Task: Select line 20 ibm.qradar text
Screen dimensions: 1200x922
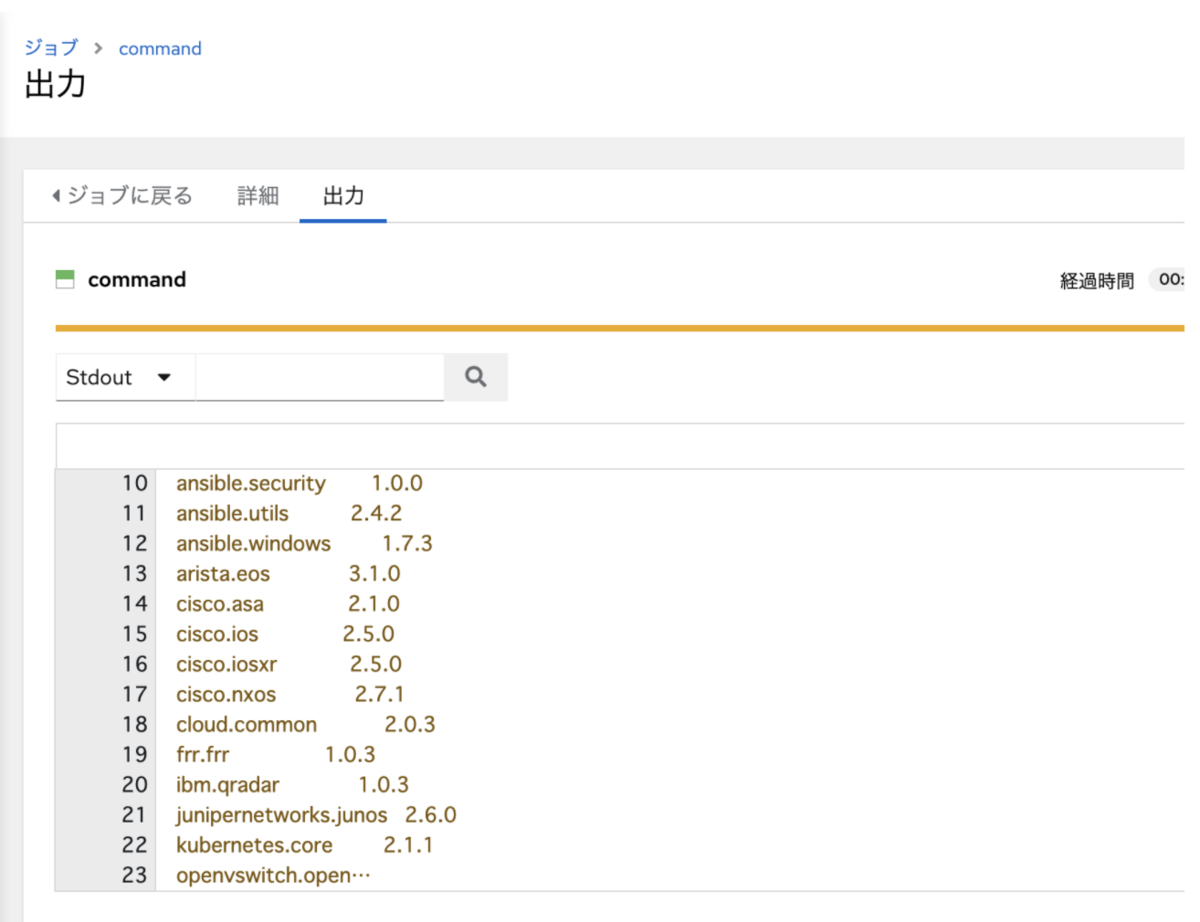Action: point(228,784)
